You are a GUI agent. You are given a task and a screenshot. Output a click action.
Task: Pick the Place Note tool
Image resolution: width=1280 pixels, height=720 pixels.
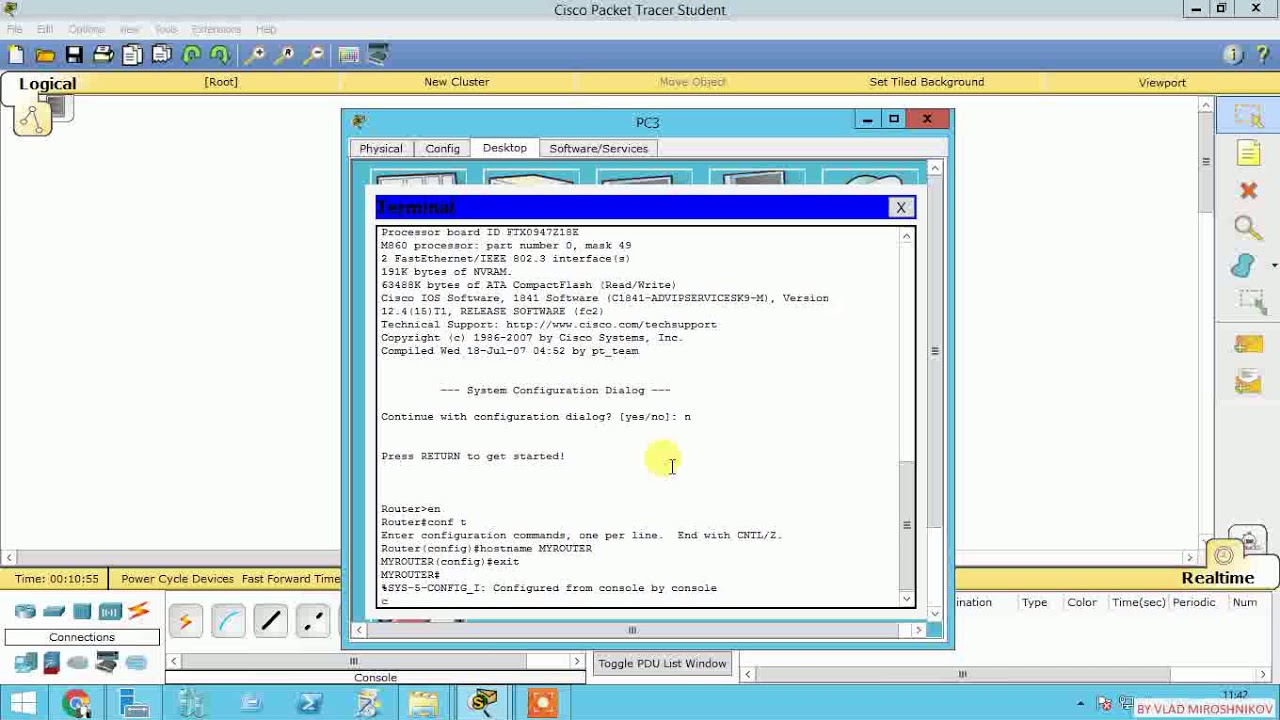[1248, 153]
